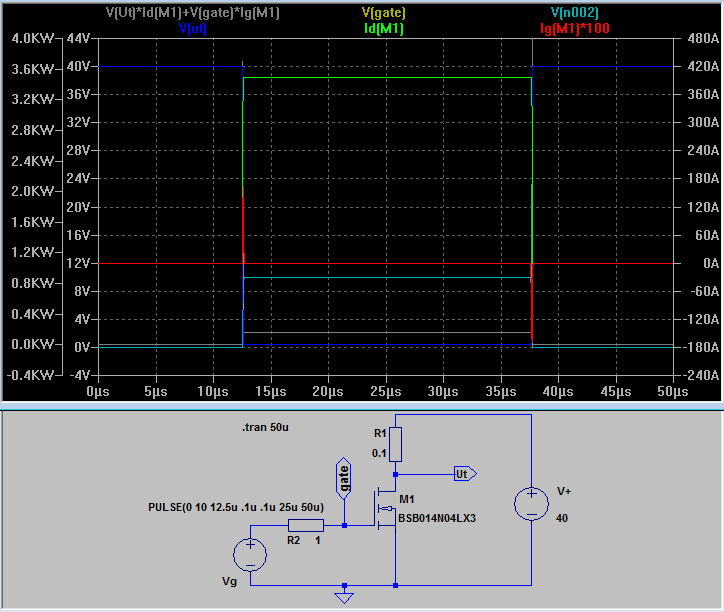This screenshot has height=612, width=724.
Task: Select the Id(M1) green trace label
Action: pyautogui.click(x=384, y=29)
